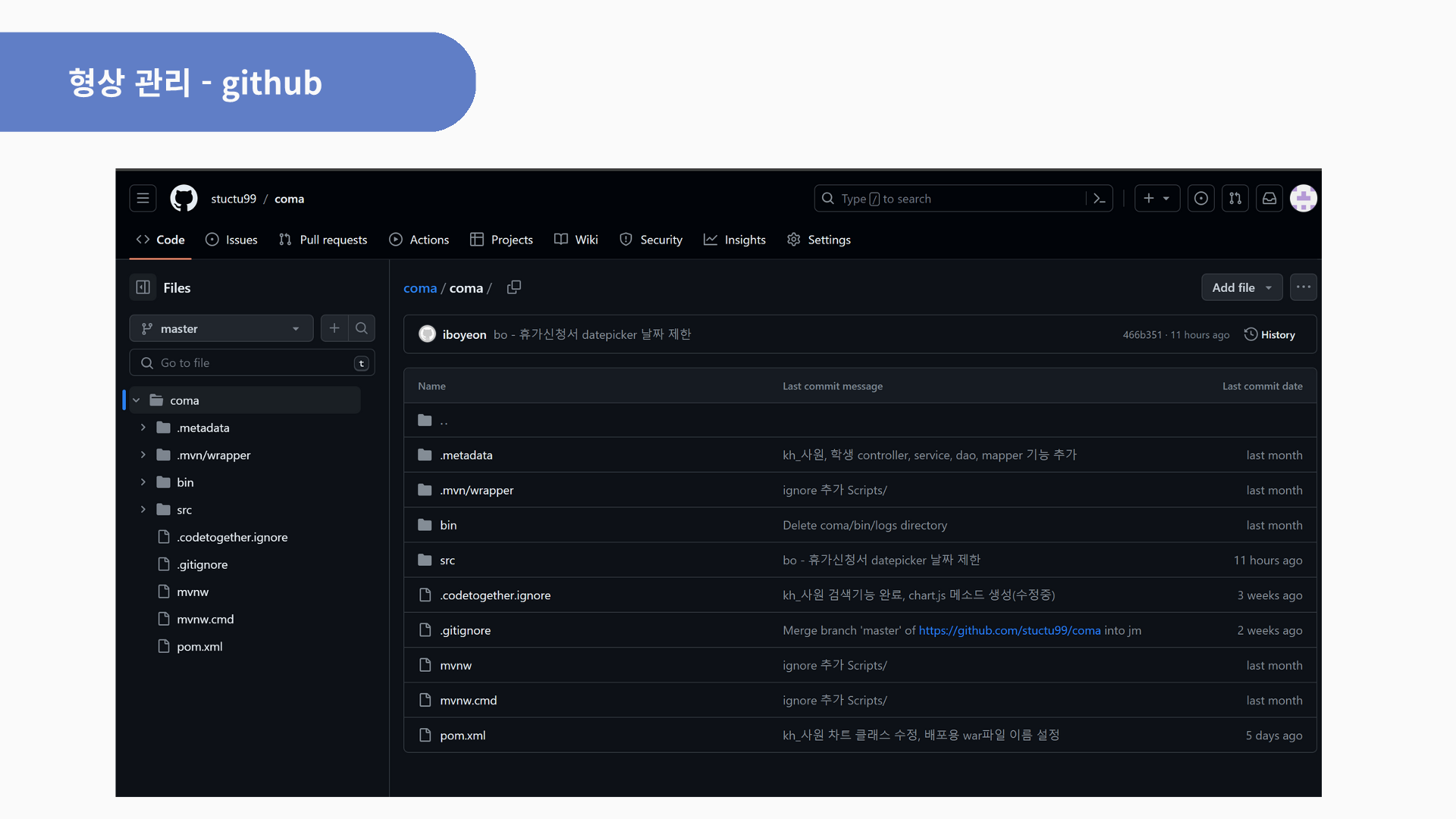
Task: Open the create new plus menu
Action: click(1156, 198)
